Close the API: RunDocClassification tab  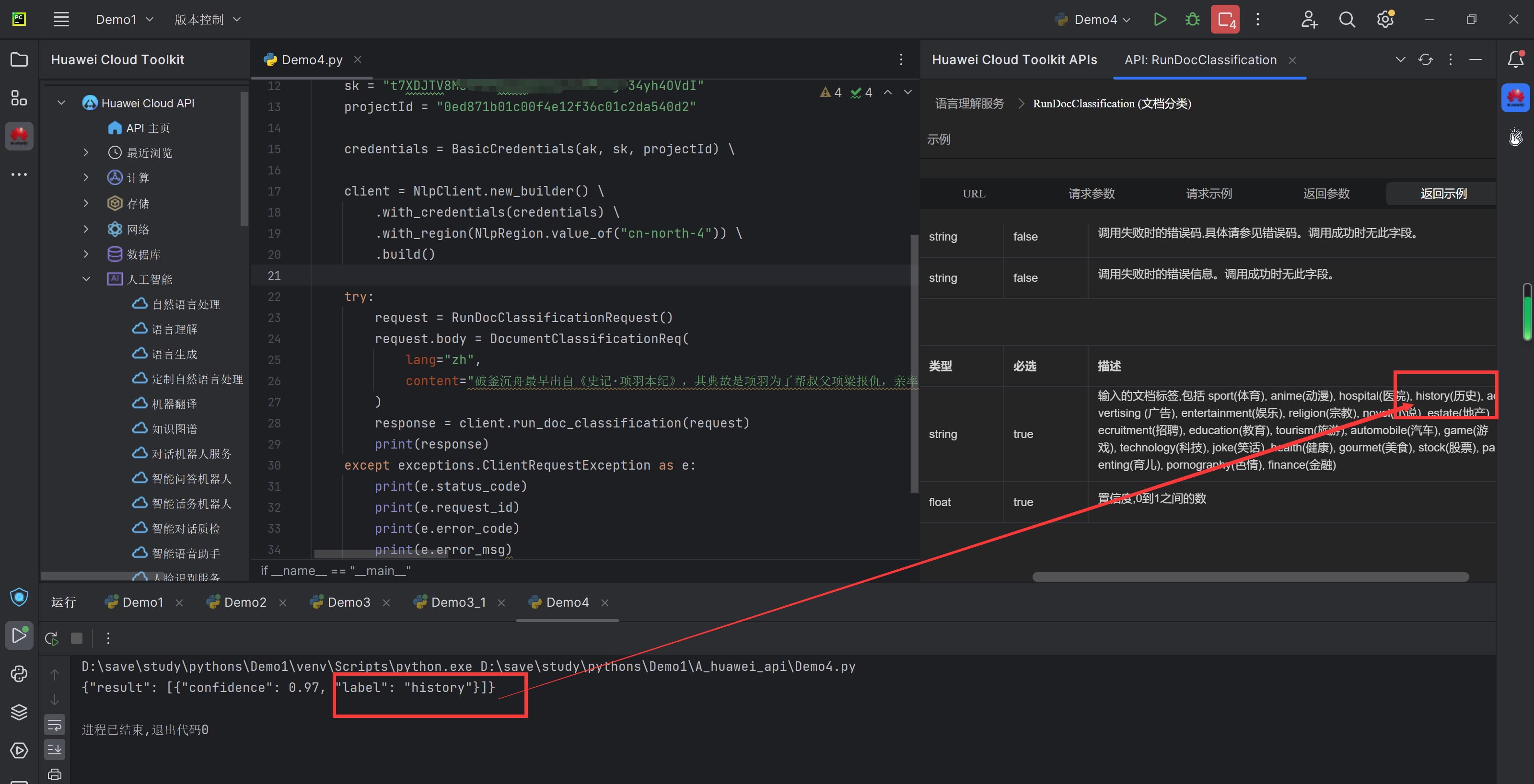1292,60
